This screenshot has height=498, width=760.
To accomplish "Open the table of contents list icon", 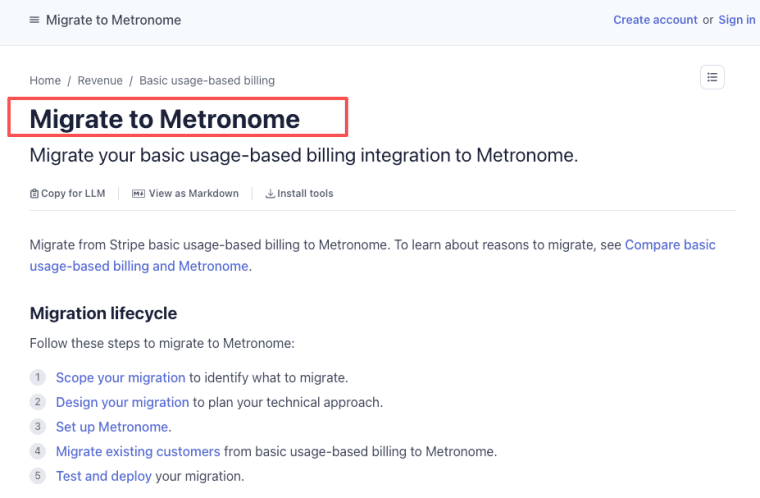I will pyautogui.click(x=712, y=77).
